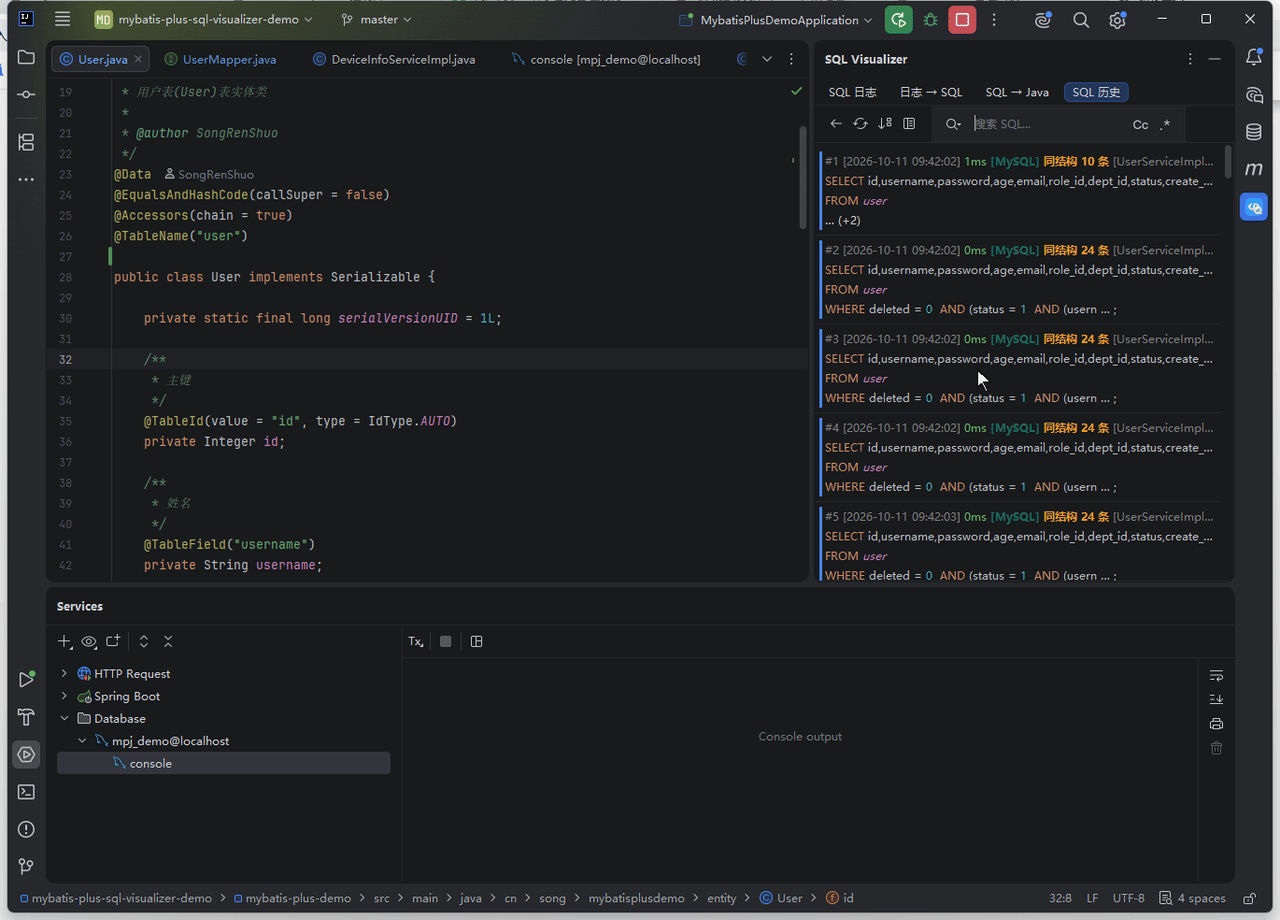The height and width of the screenshot is (920, 1280).
Task: Open the Notifications bell icon
Action: tap(1254, 58)
